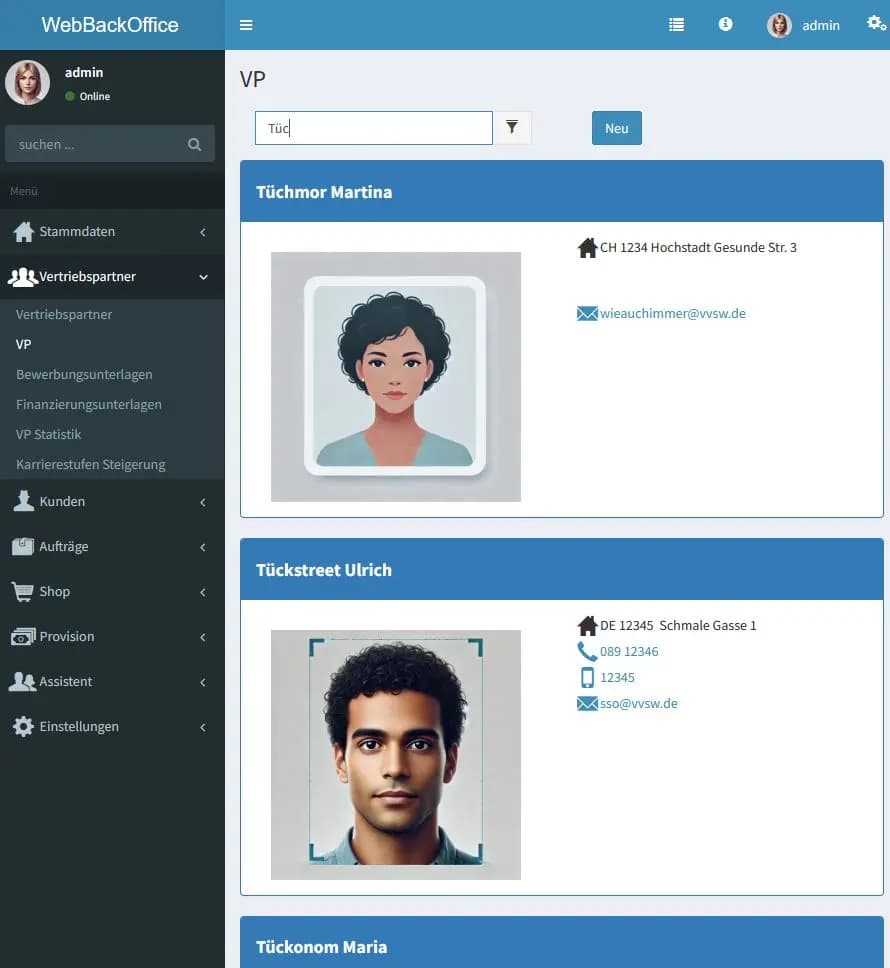Collapse the Vertriebspartner menu section
Image resolution: width=890 pixels, height=968 pixels.
pyautogui.click(x=112, y=276)
